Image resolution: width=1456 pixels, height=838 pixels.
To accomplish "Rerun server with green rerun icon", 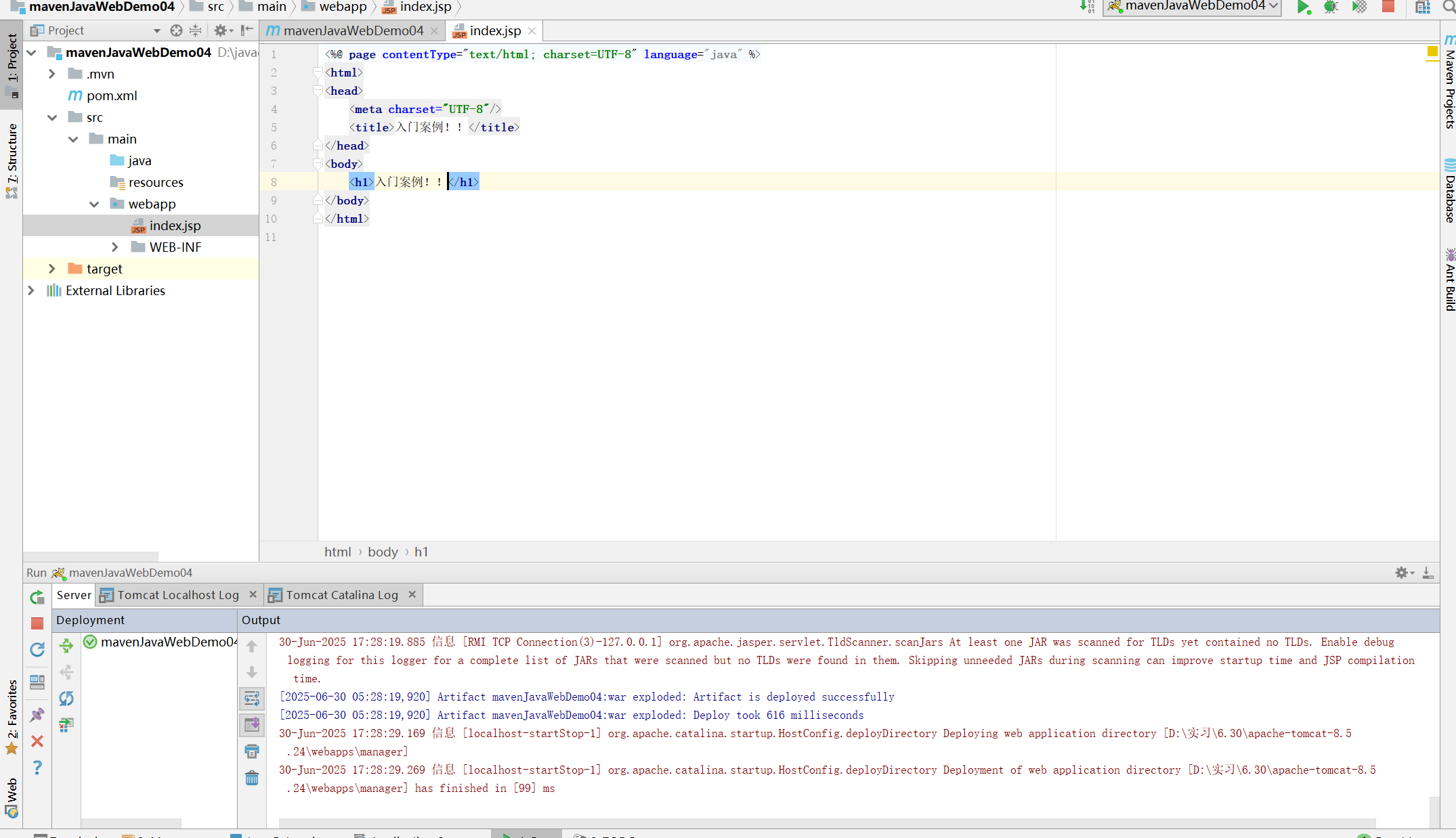I will point(37,597).
